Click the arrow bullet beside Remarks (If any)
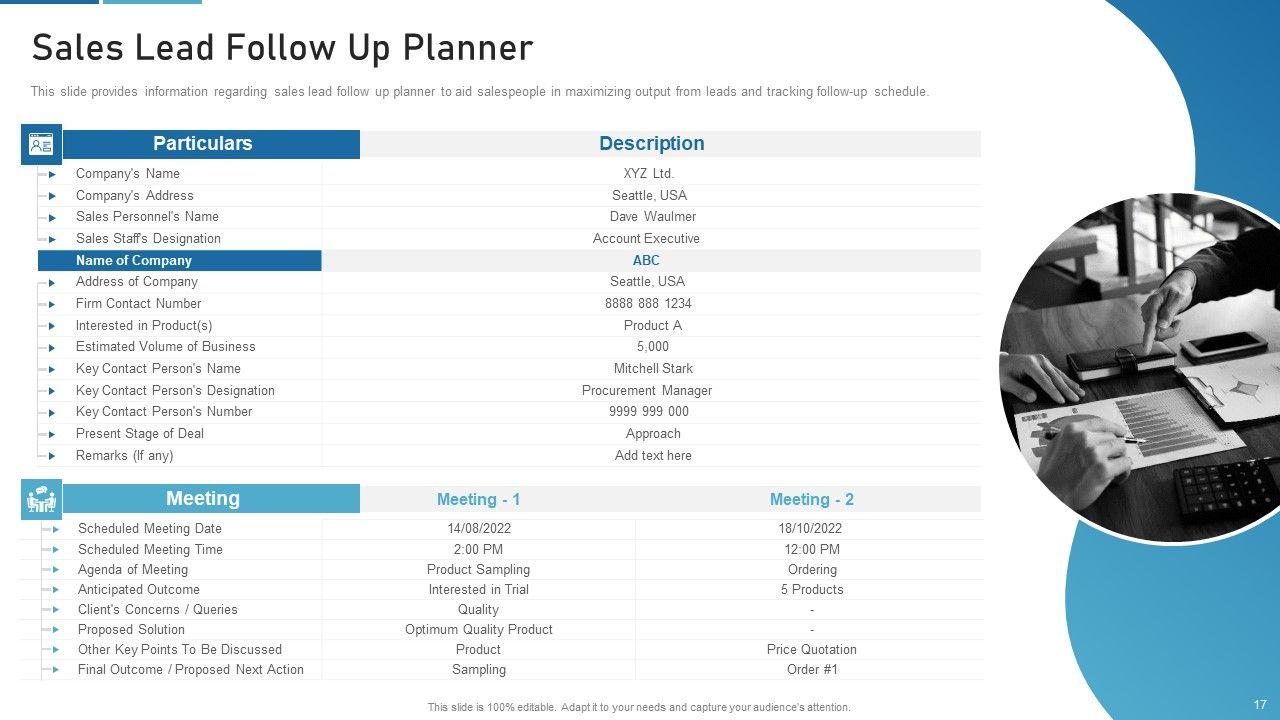This screenshot has width=1280, height=720. click(52, 456)
